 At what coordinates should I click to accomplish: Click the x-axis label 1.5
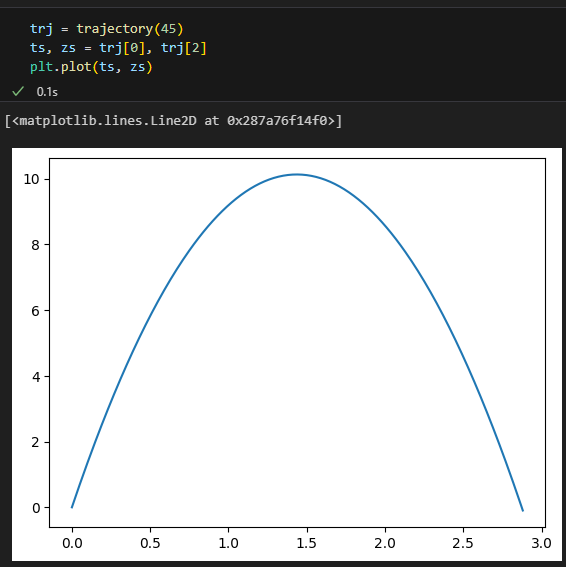(x=307, y=543)
